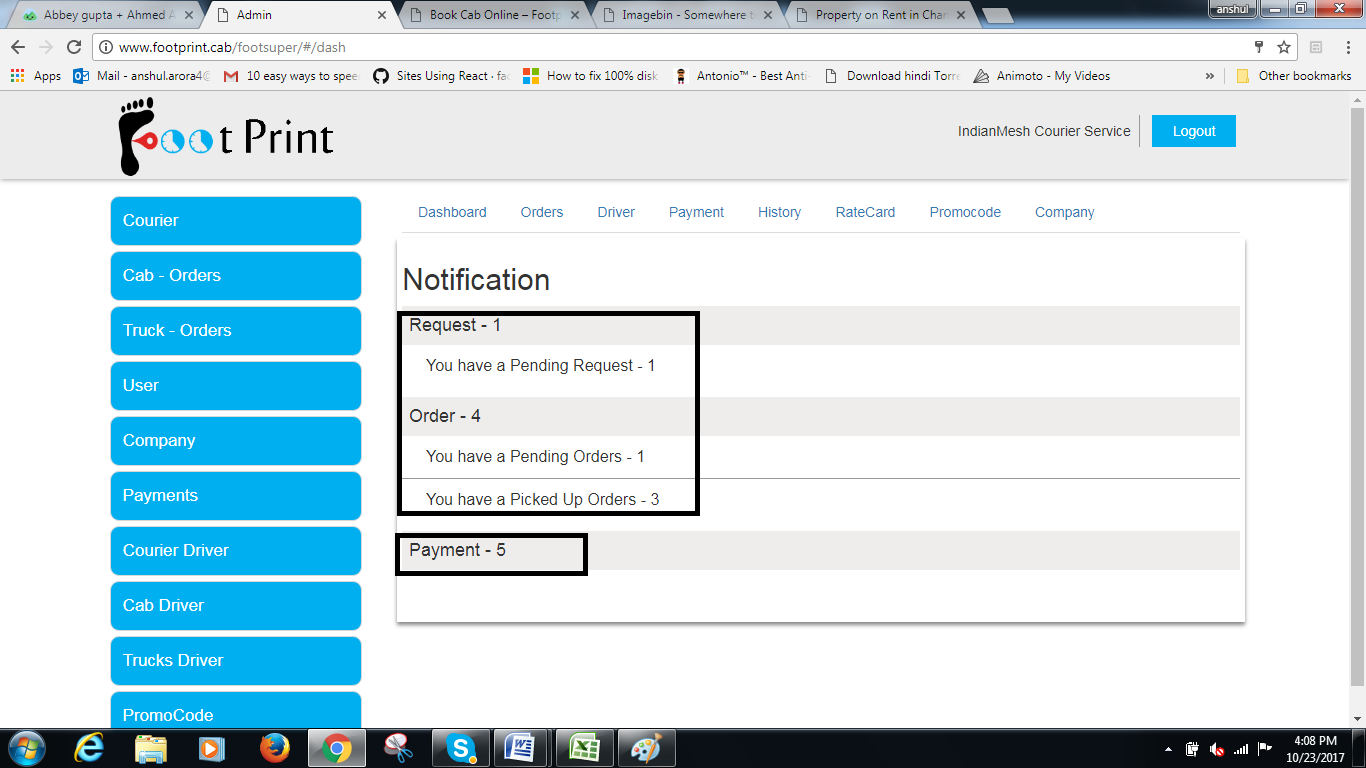Open the Courier sidebar button
The image size is (1366, 768).
(236, 221)
